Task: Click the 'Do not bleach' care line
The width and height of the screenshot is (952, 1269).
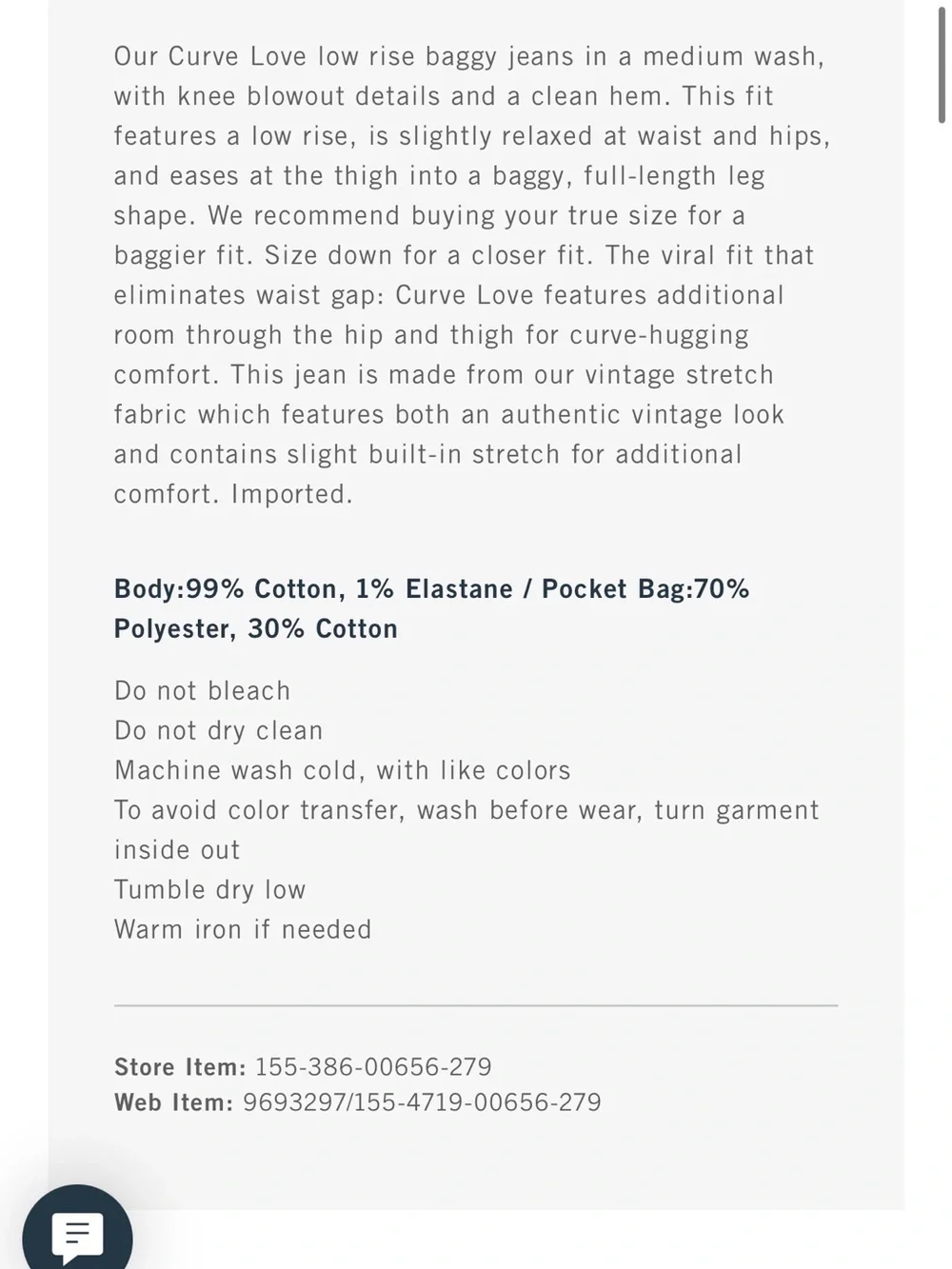Action: click(x=203, y=690)
